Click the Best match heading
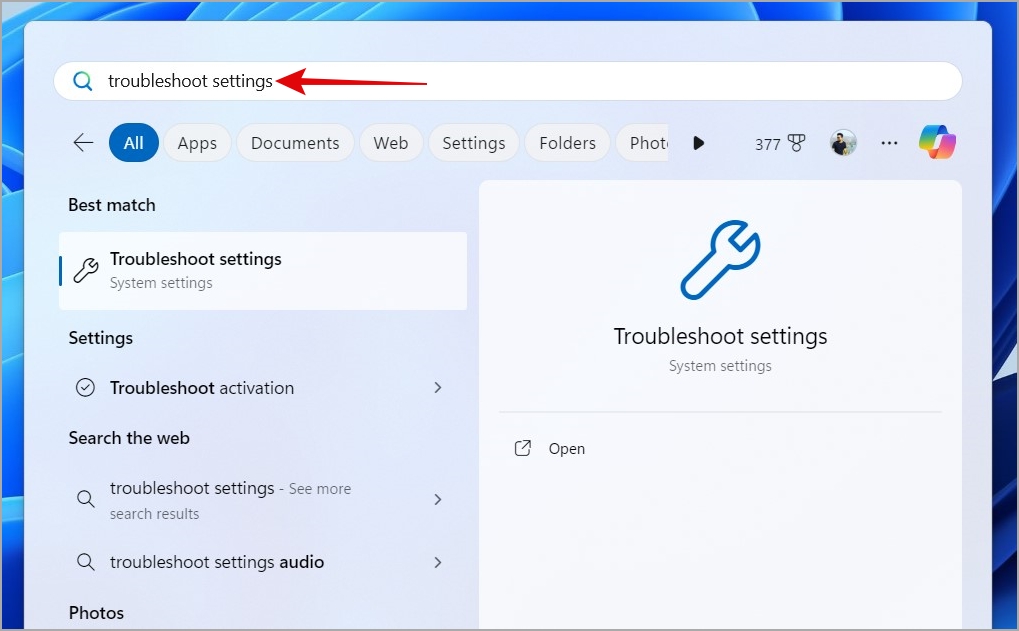The width and height of the screenshot is (1019, 631). click(112, 205)
